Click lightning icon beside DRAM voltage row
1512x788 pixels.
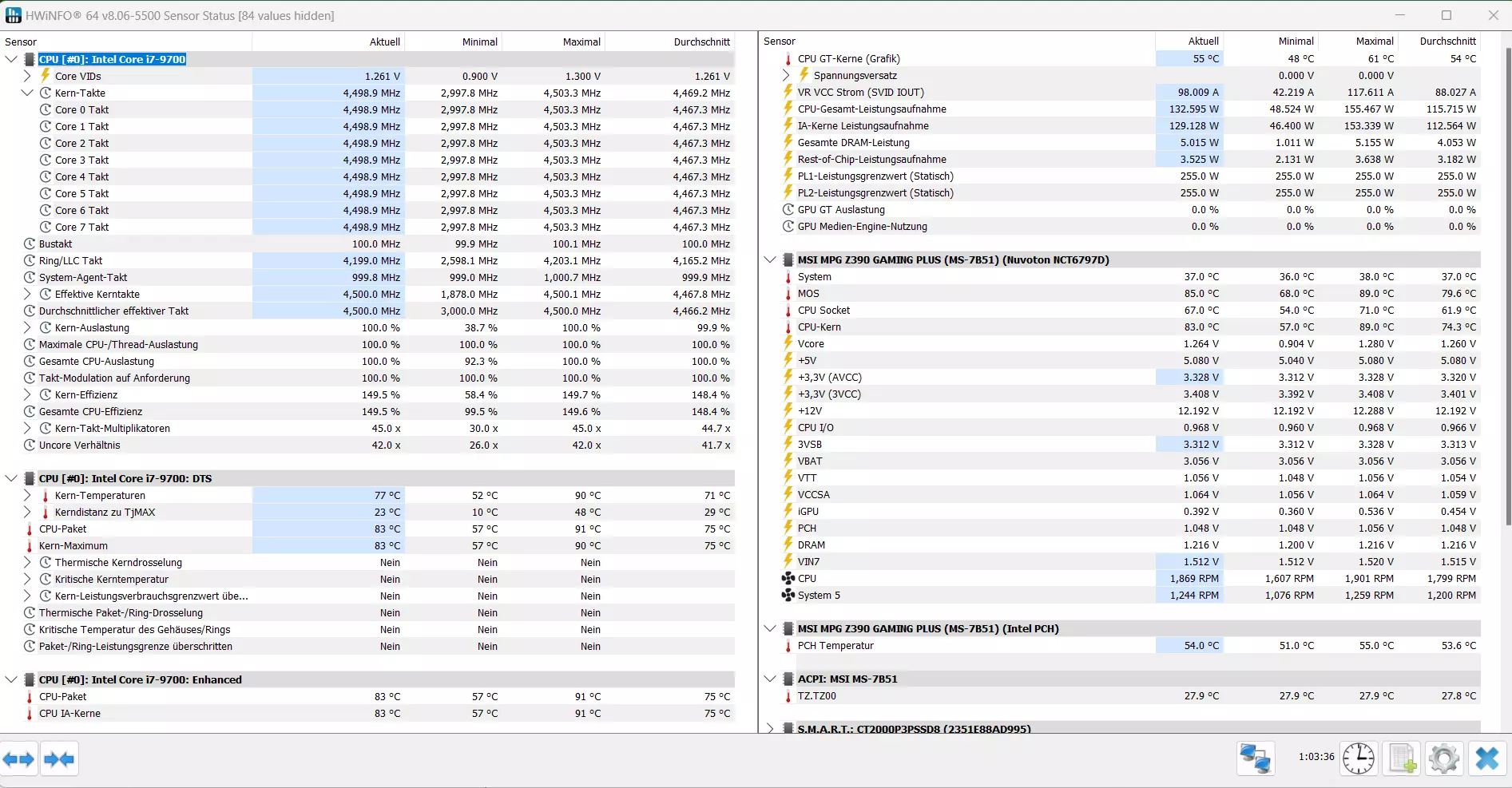point(788,544)
